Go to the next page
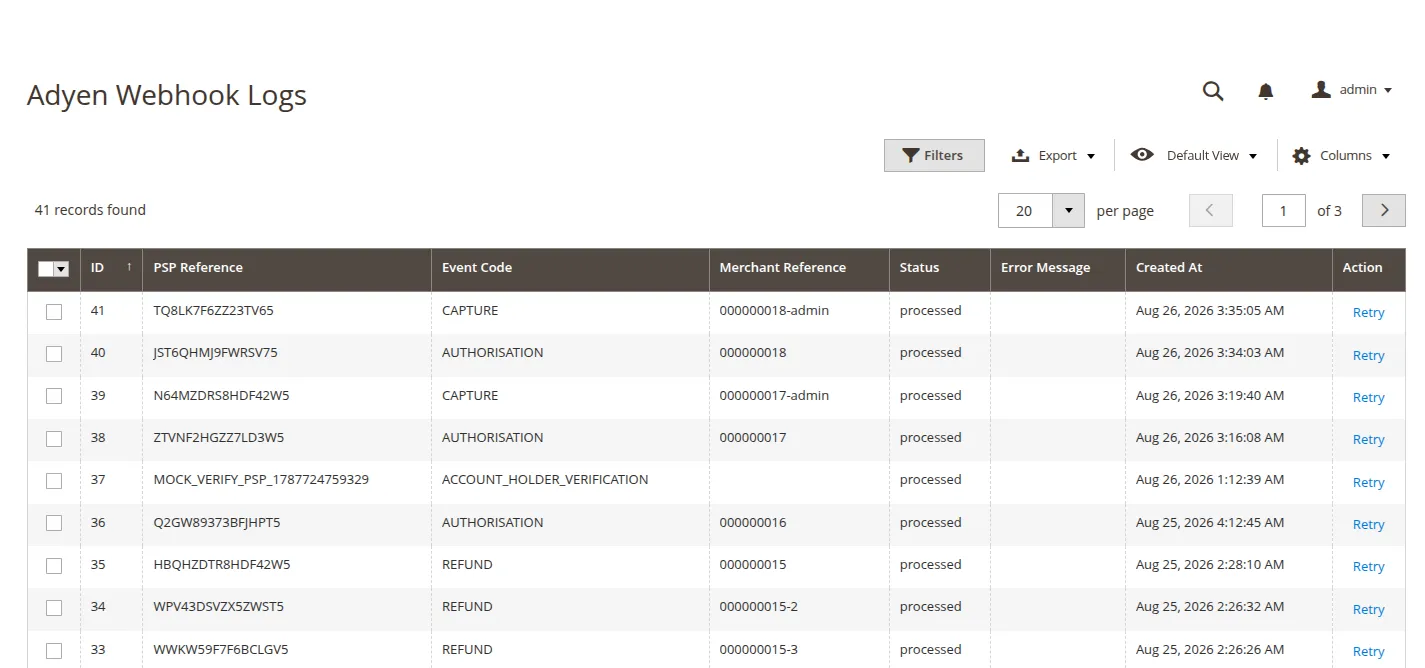Screen dimensions: 1425x668 pos(1384,210)
